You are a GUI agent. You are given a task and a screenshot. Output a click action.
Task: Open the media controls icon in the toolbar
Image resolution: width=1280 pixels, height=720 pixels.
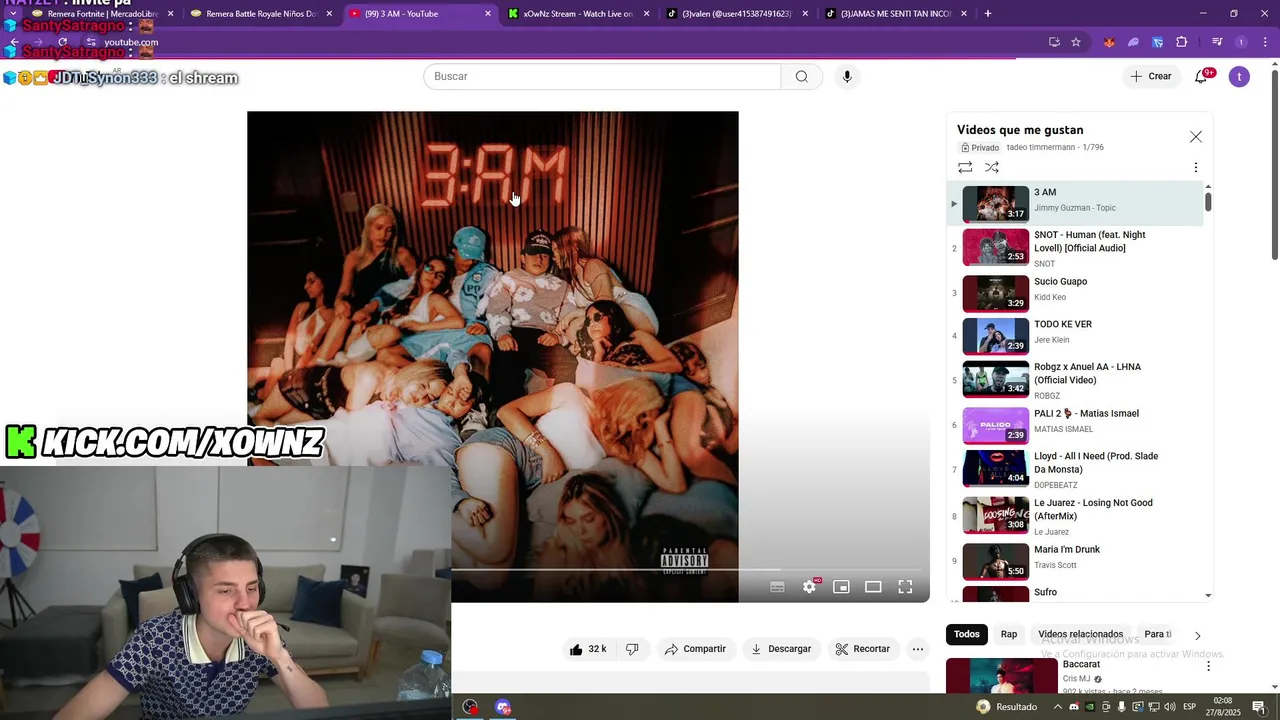[x=1217, y=42]
